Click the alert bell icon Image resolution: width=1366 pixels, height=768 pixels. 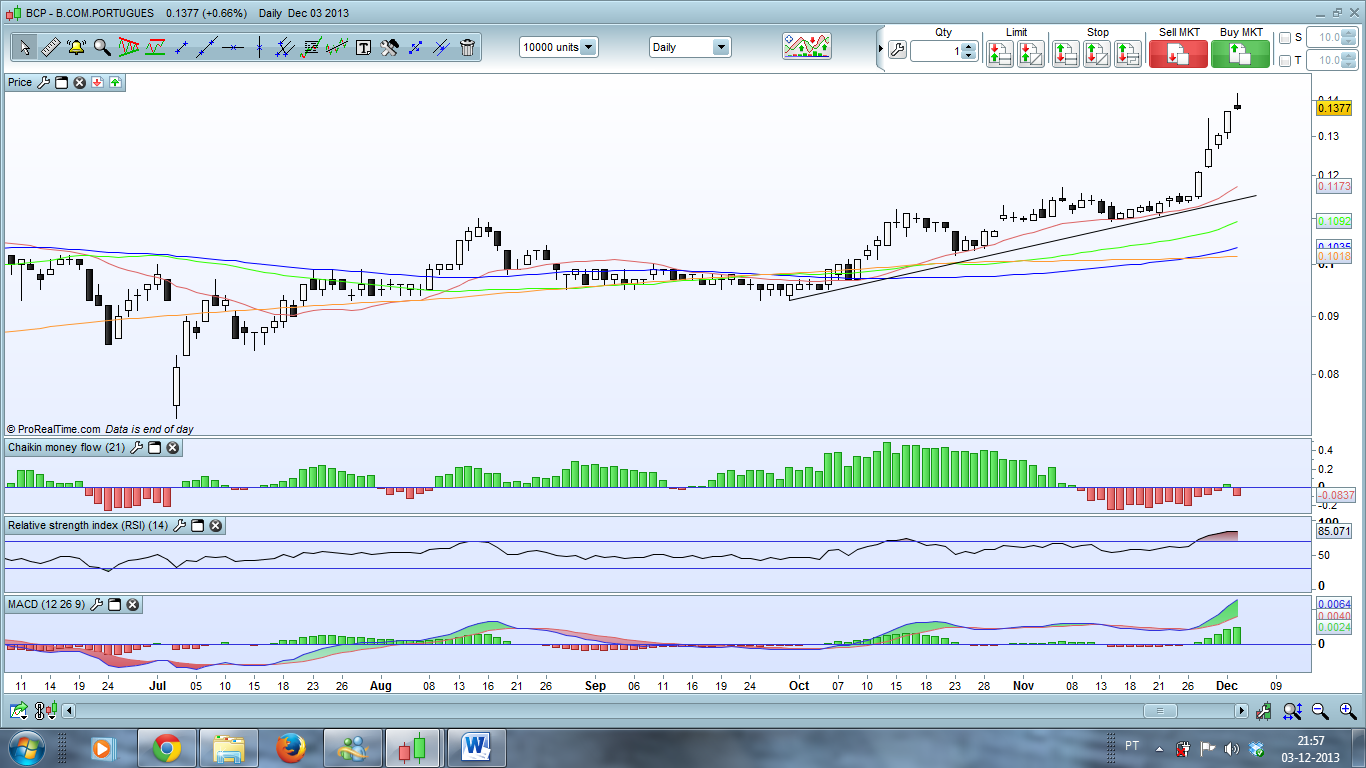[76, 47]
